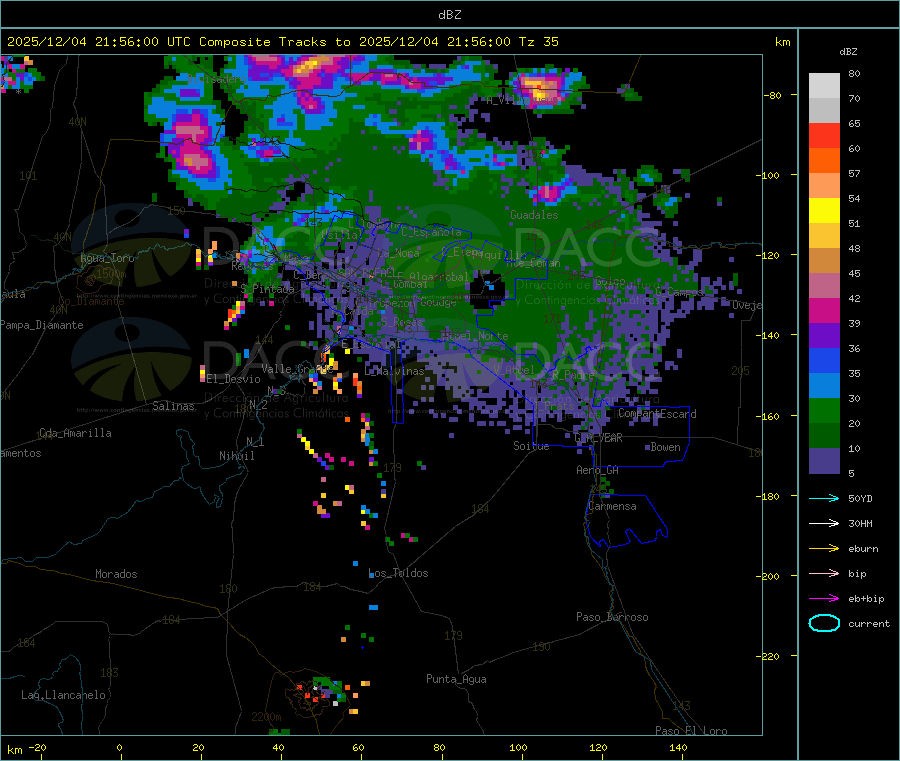900x761 pixels.
Task: Click the 'Cda_Amarilla' map label
Action: pos(75,433)
